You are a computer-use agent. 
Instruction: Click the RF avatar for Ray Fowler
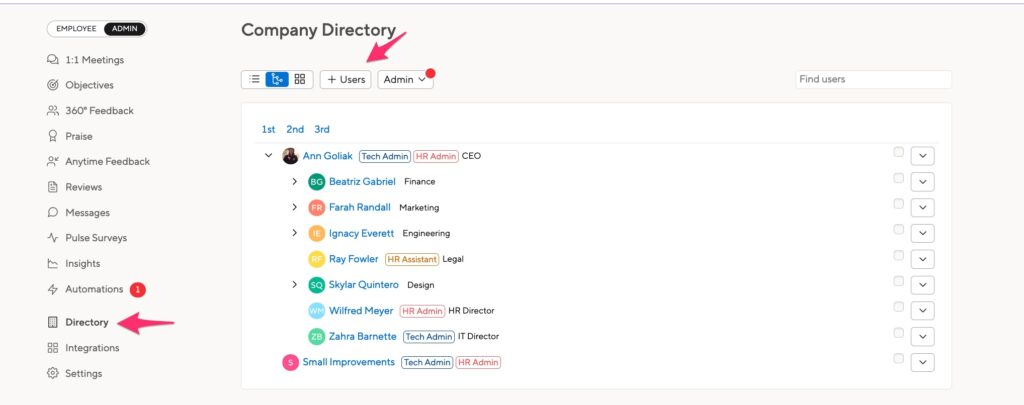pos(317,259)
